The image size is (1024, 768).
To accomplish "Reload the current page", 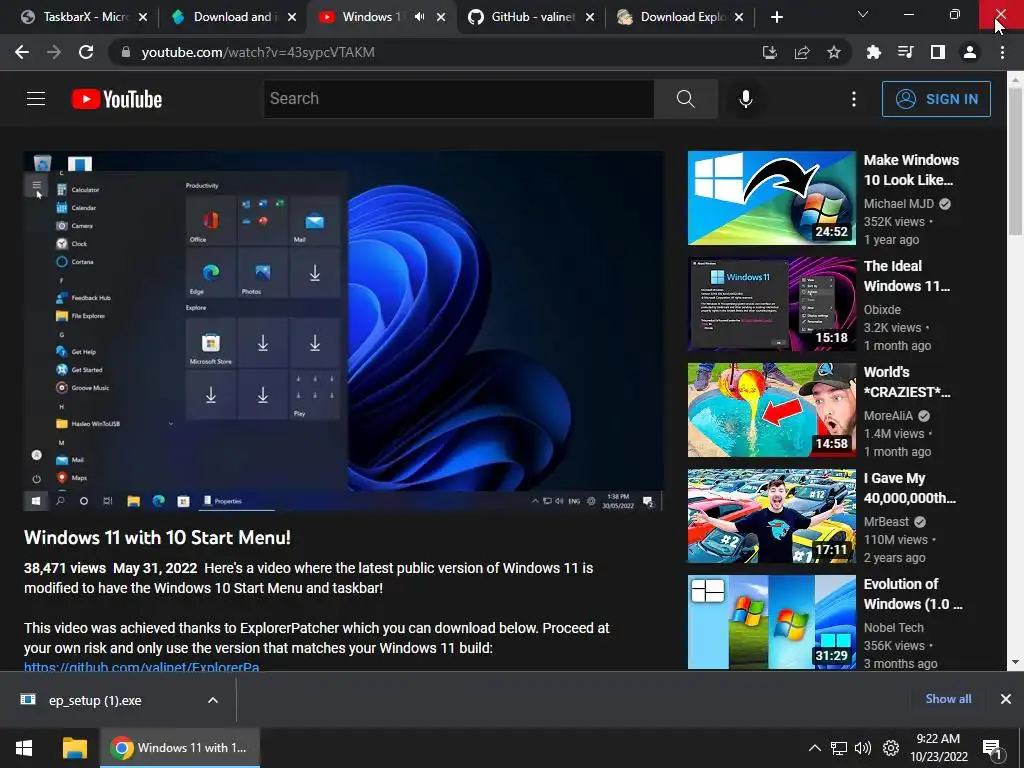I will coord(86,52).
